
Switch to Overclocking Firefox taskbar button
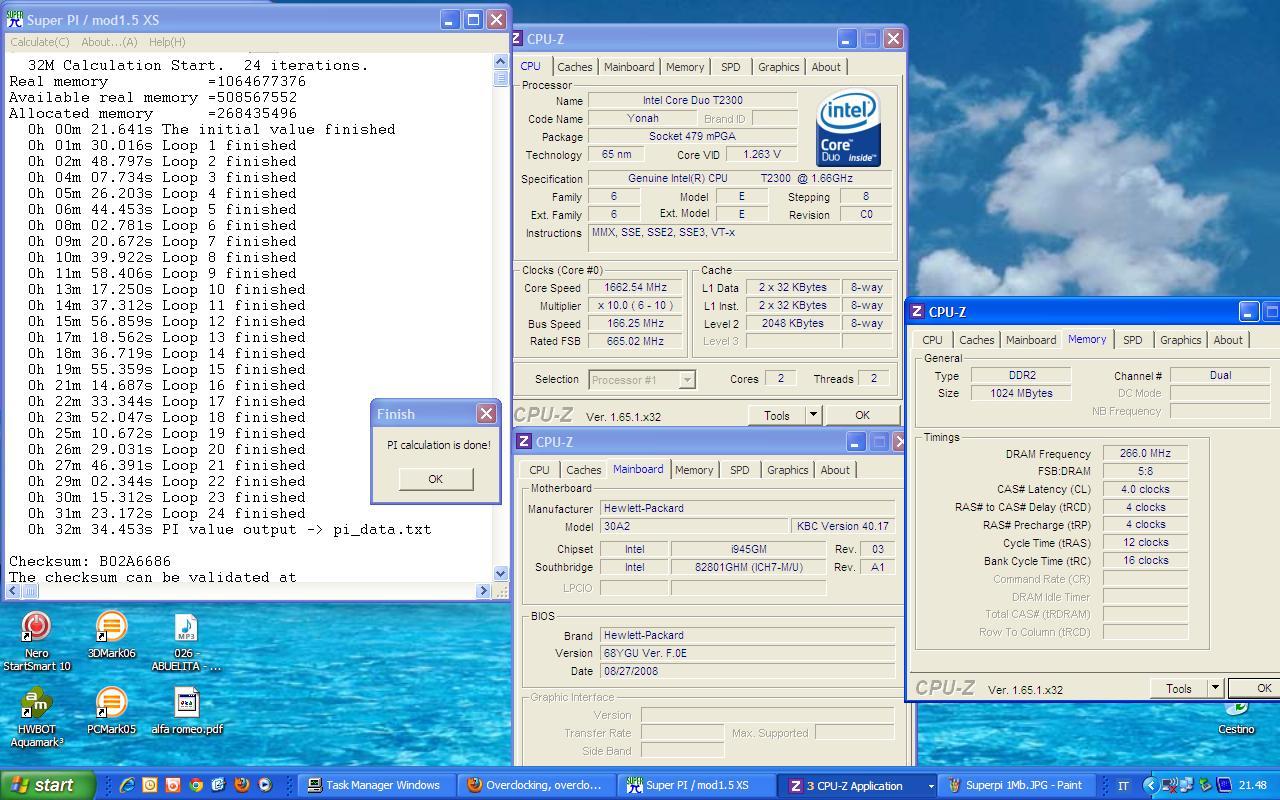pyautogui.click(x=537, y=786)
